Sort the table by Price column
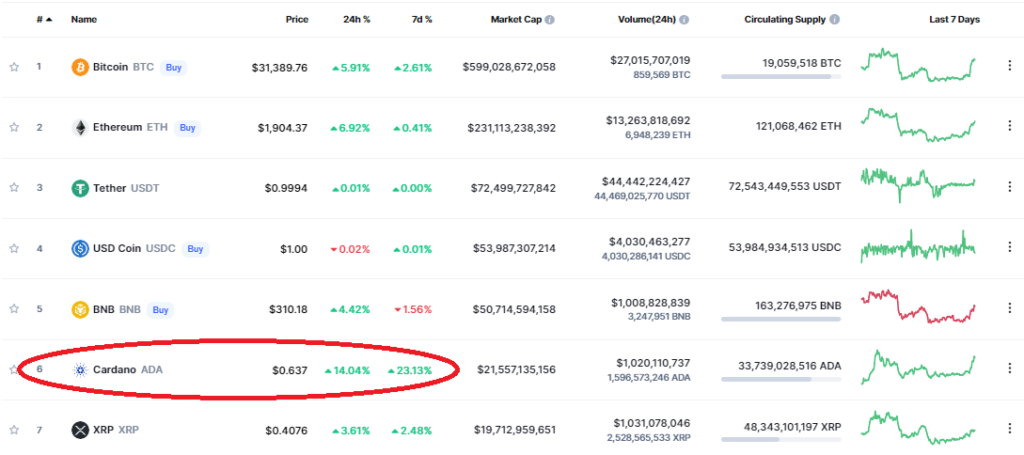This screenshot has width=1024, height=455. (x=297, y=20)
